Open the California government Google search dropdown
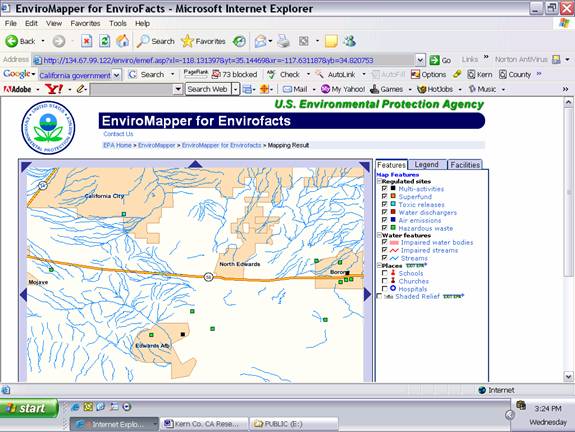The height and width of the screenshot is (432, 575). click(x=117, y=75)
